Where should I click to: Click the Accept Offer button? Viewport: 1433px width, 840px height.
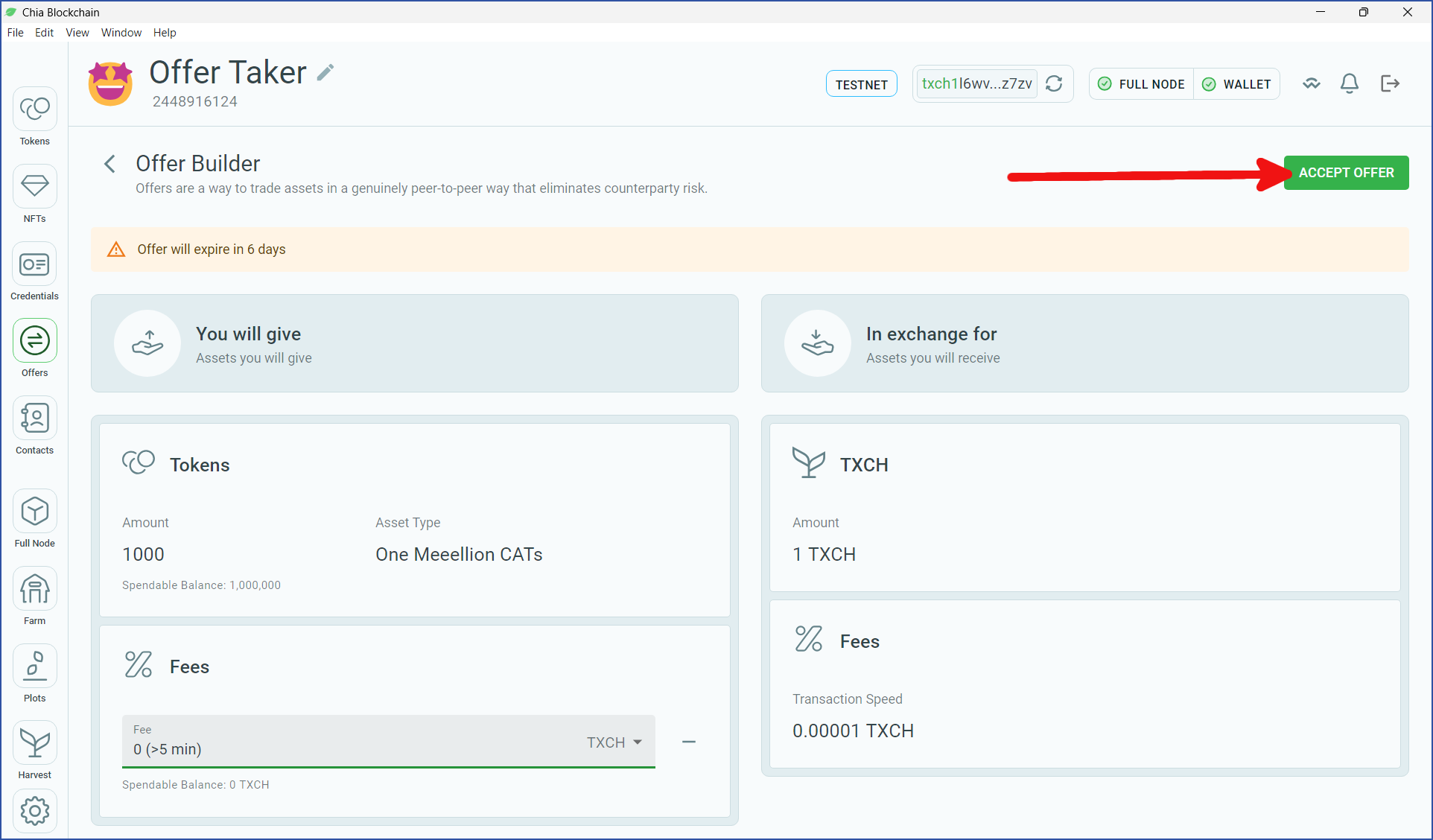click(1346, 173)
